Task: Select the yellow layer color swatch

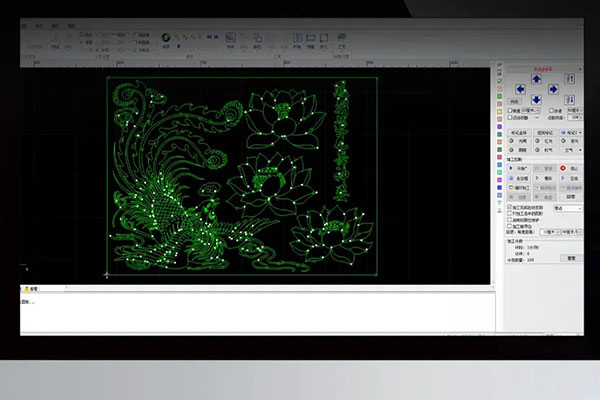Action: tap(499, 111)
